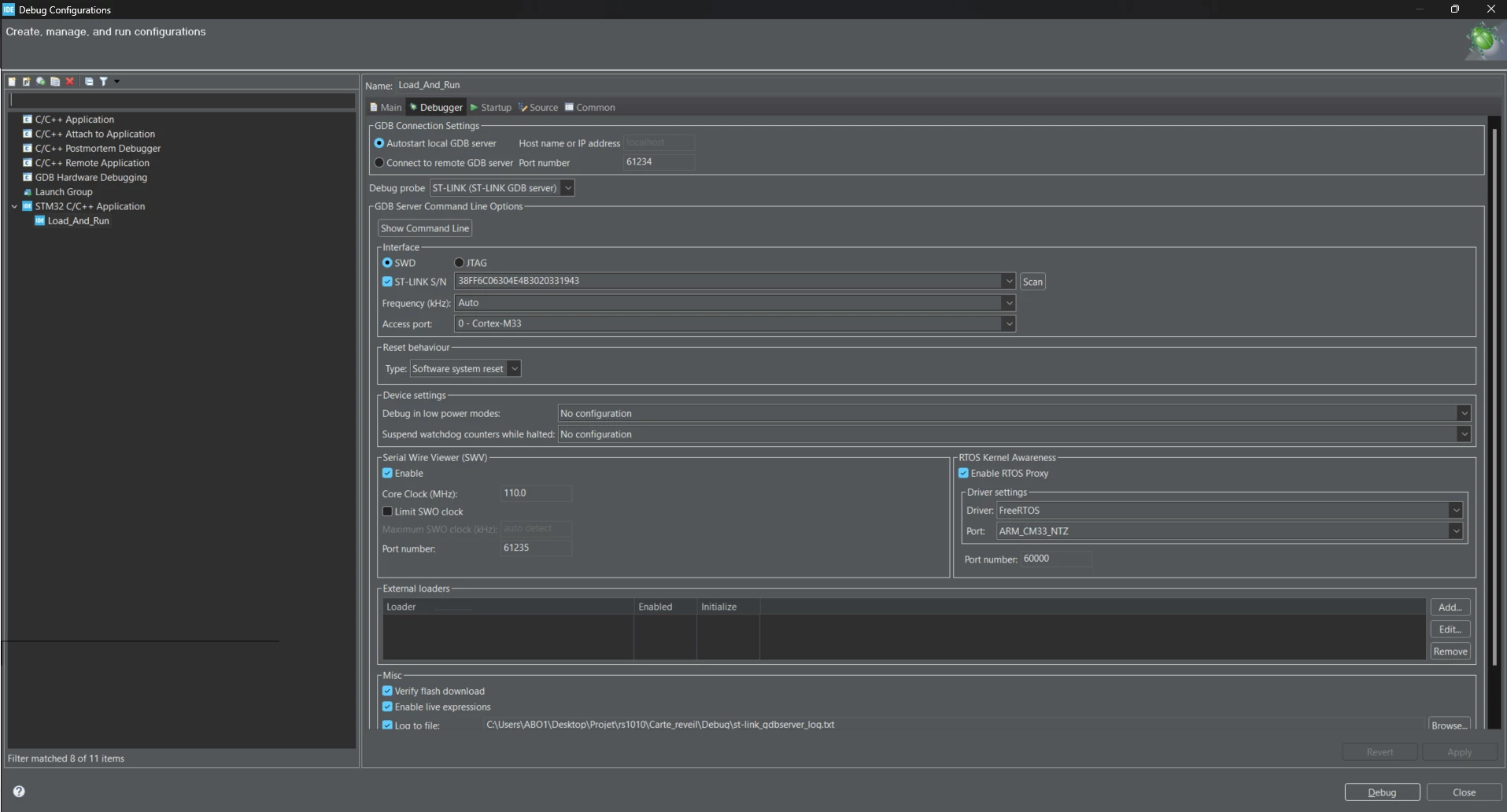
Task: Click the Collapse All icon in toolbar
Action: point(89,81)
